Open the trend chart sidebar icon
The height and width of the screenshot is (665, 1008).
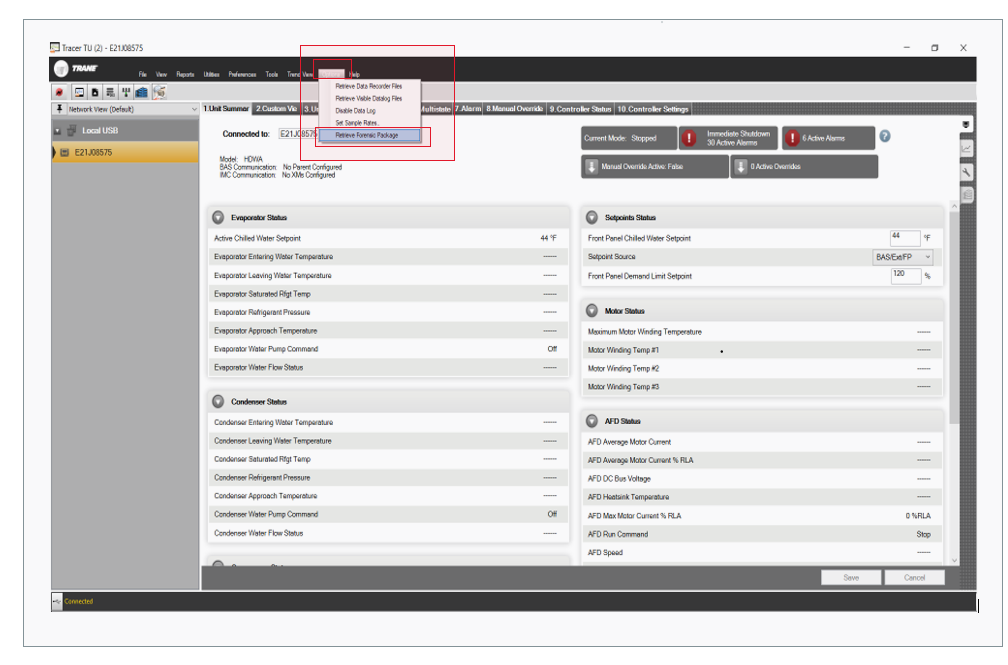tap(966, 149)
